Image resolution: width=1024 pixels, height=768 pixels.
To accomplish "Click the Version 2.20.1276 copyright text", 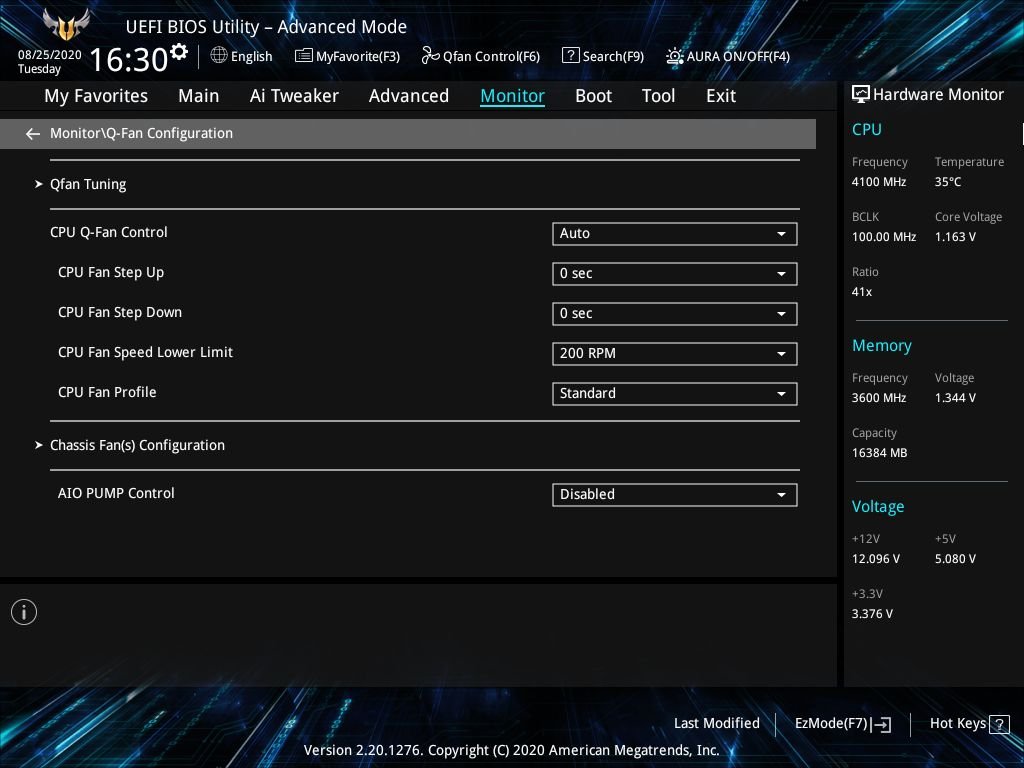I will 511,750.
